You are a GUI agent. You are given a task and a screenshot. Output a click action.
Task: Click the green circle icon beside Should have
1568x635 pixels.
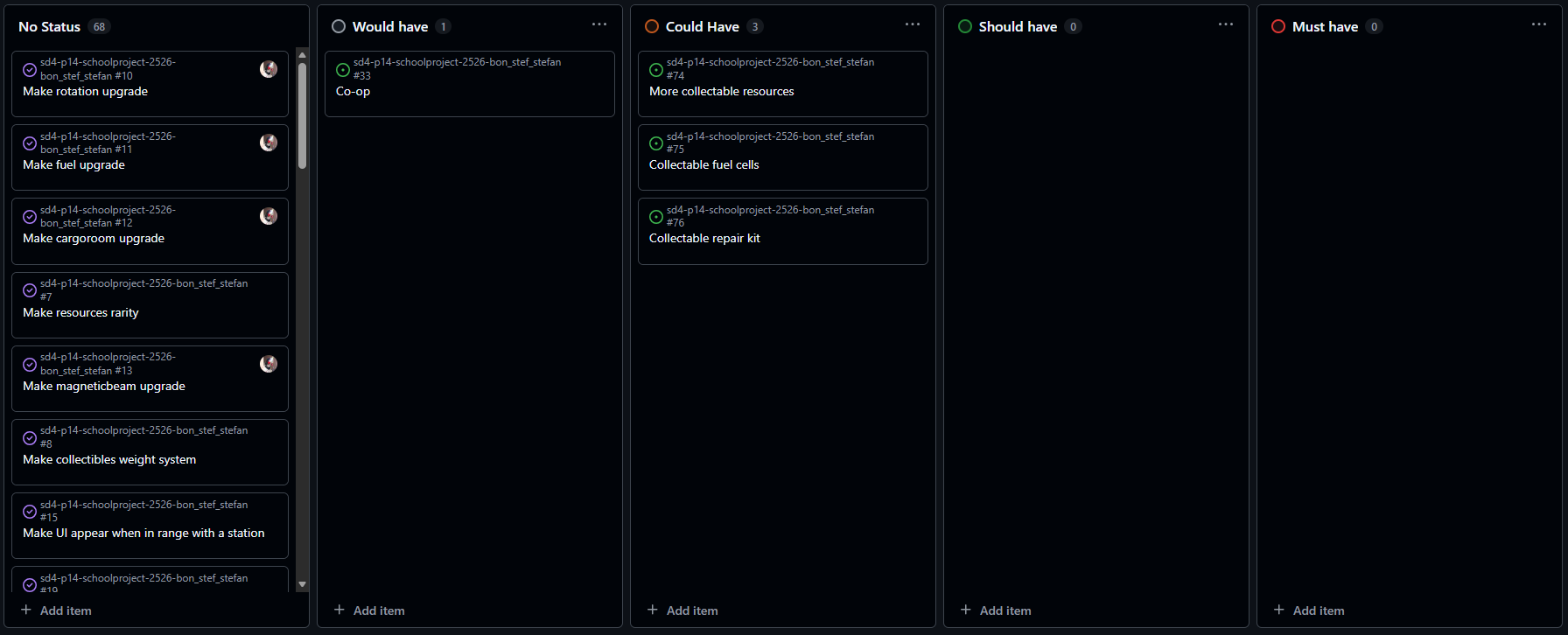coord(965,27)
